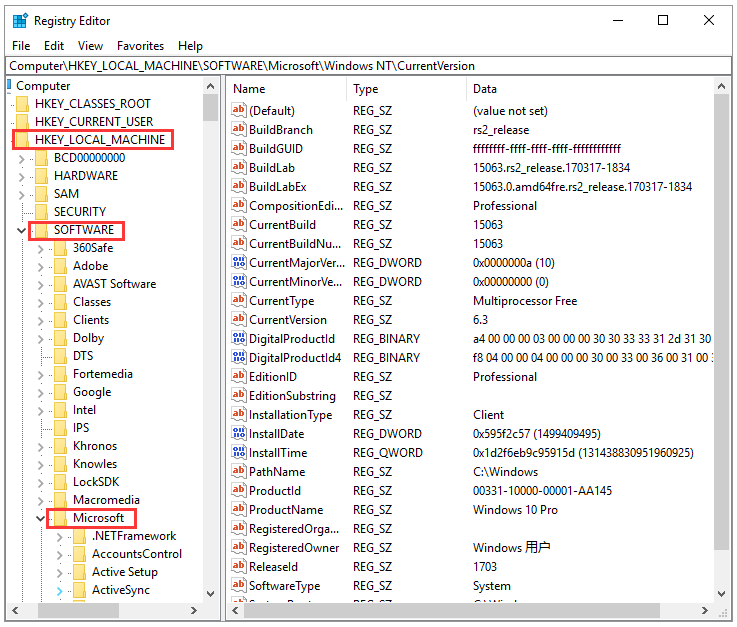
Task: Click the string icon beside (Default)
Action: pyautogui.click(x=239, y=110)
